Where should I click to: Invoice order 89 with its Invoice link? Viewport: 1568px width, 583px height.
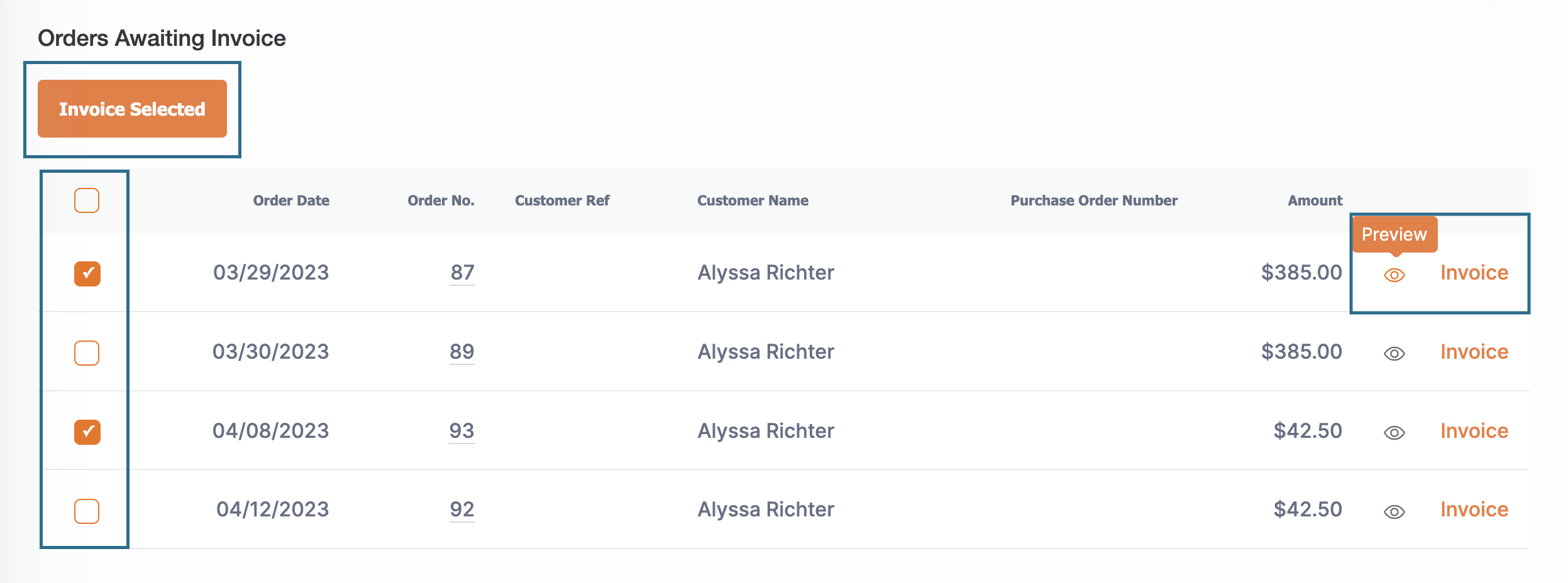pos(1474,352)
